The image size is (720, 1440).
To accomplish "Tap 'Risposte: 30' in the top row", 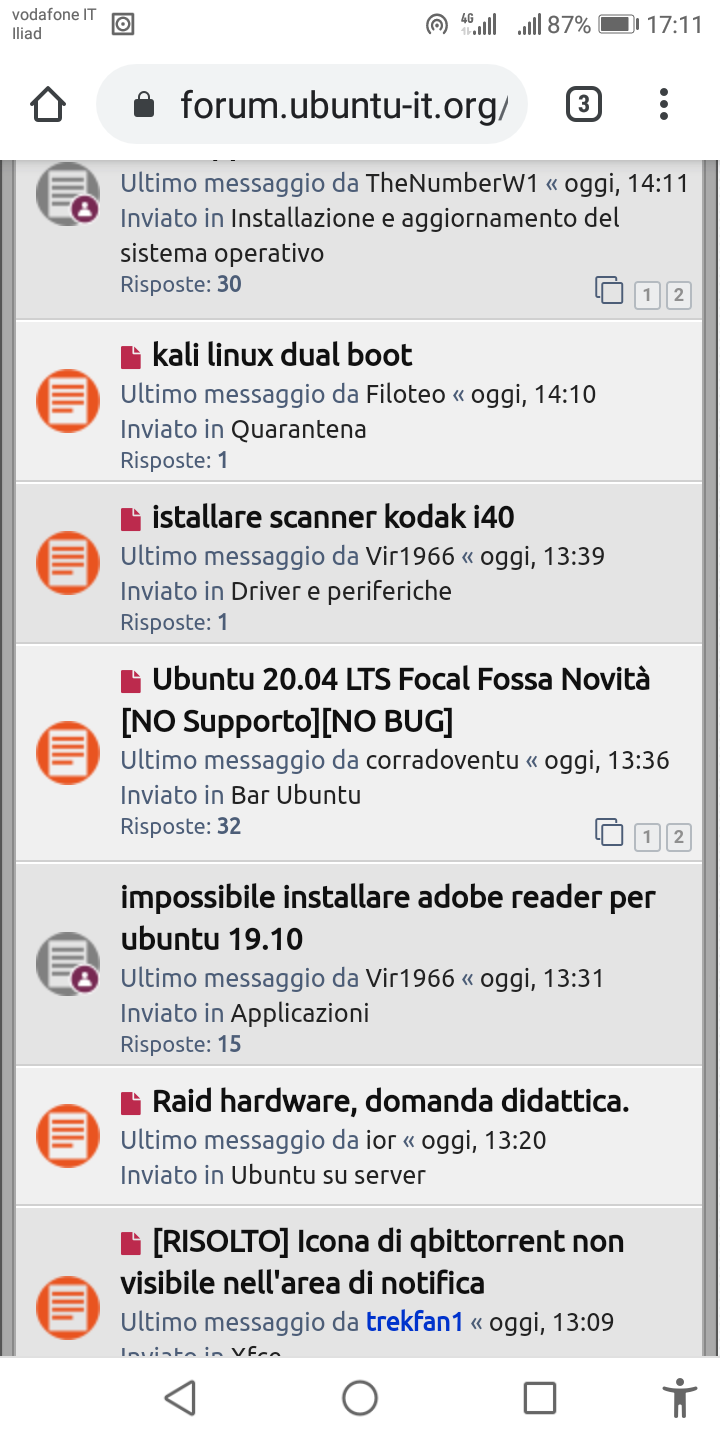I will click(181, 284).
